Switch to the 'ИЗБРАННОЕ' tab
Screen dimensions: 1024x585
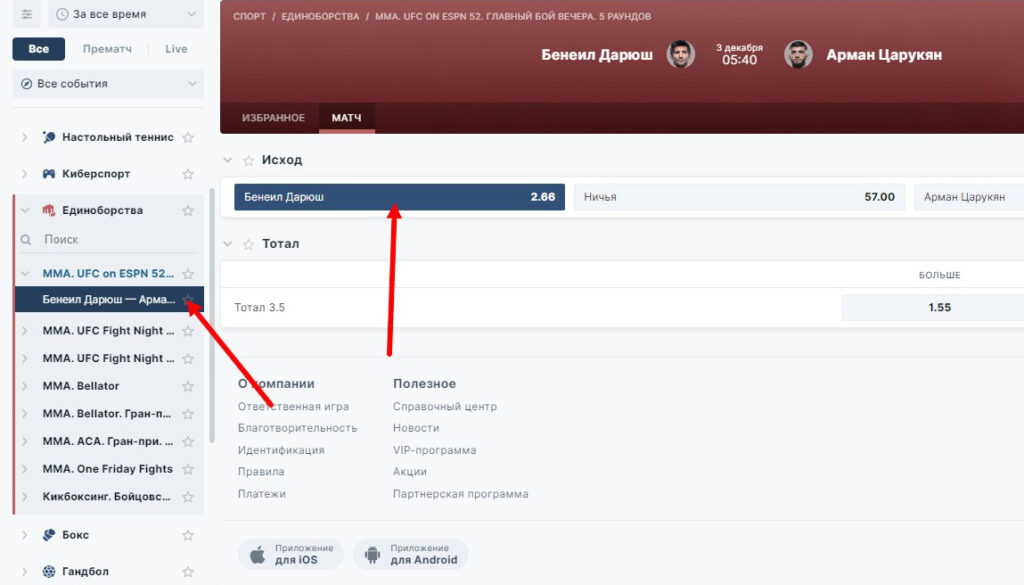[273, 118]
